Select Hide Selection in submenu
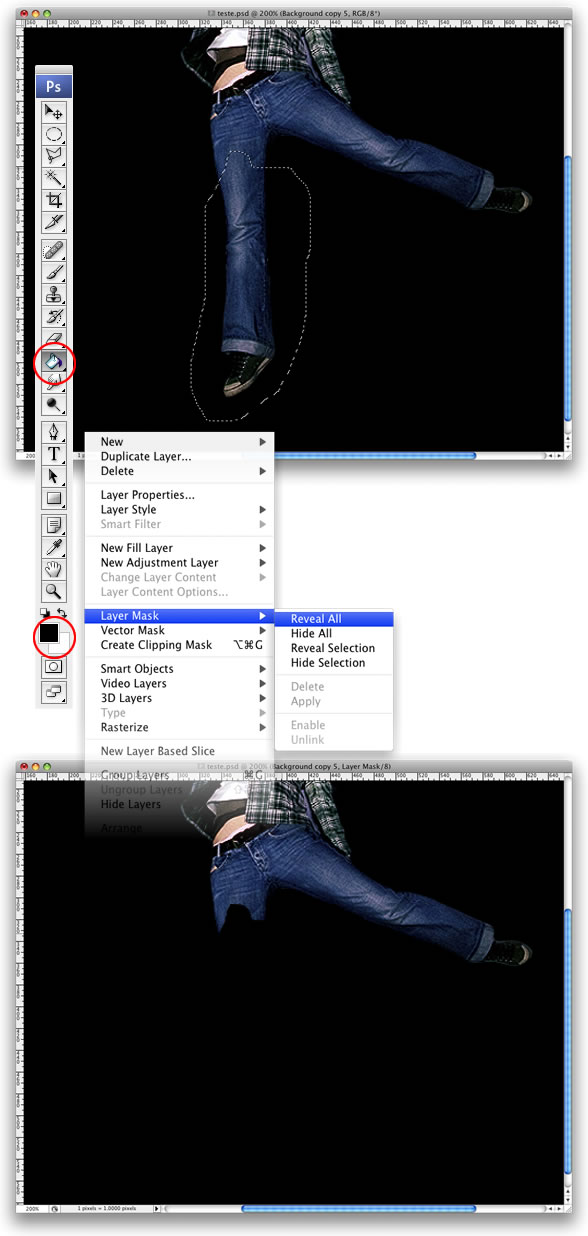Image resolution: width=588 pixels, height=1236 pixels. coord(334,662)
